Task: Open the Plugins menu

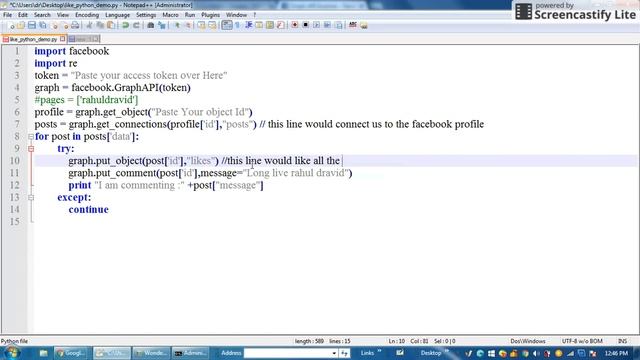Action: click(x=211, y=15)
